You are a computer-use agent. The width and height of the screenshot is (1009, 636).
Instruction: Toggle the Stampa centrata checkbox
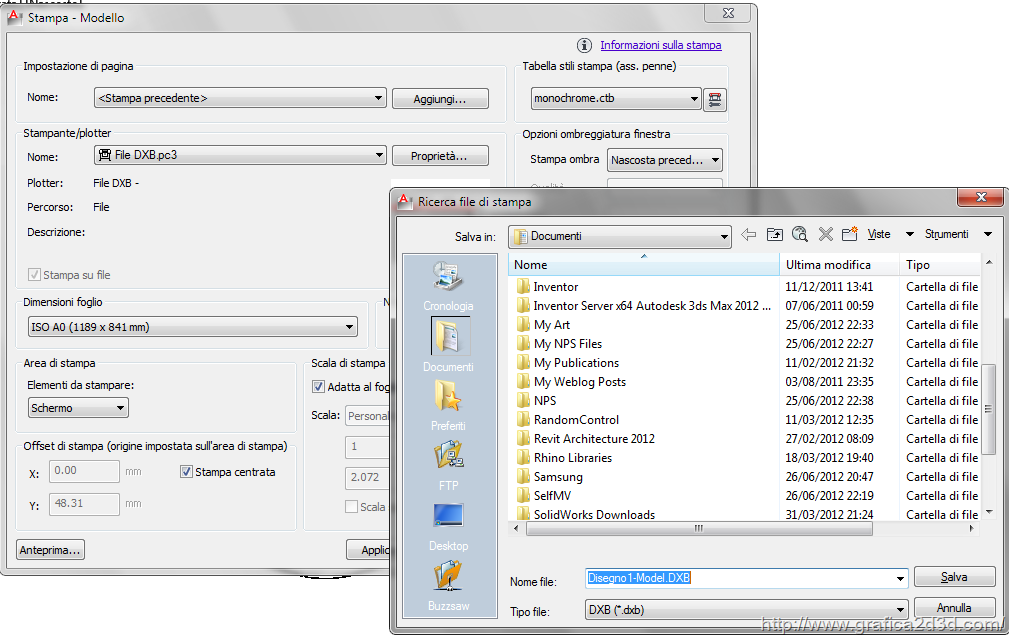click(x=187, y=472)
